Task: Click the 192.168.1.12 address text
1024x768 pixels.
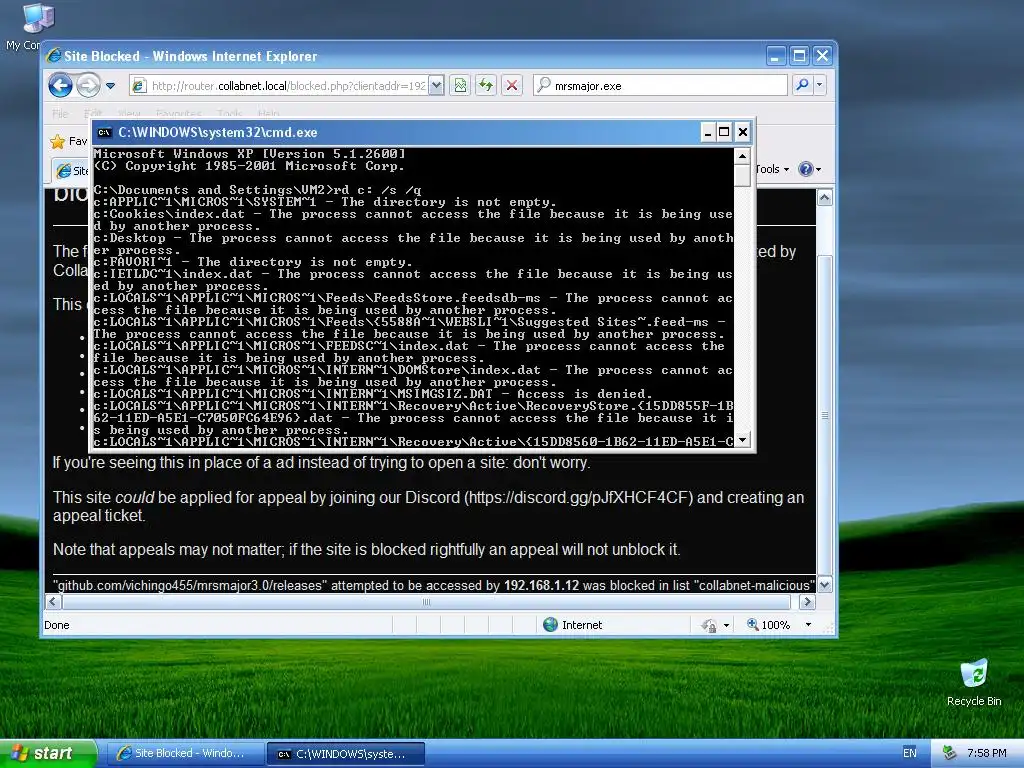Action: pyautogui.click(x=541, y=585)
